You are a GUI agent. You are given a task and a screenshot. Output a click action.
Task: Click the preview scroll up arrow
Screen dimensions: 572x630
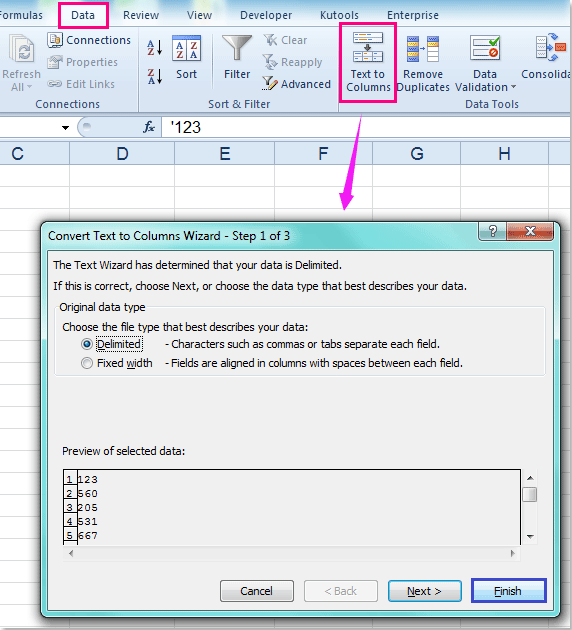click(x=530, y=478)
